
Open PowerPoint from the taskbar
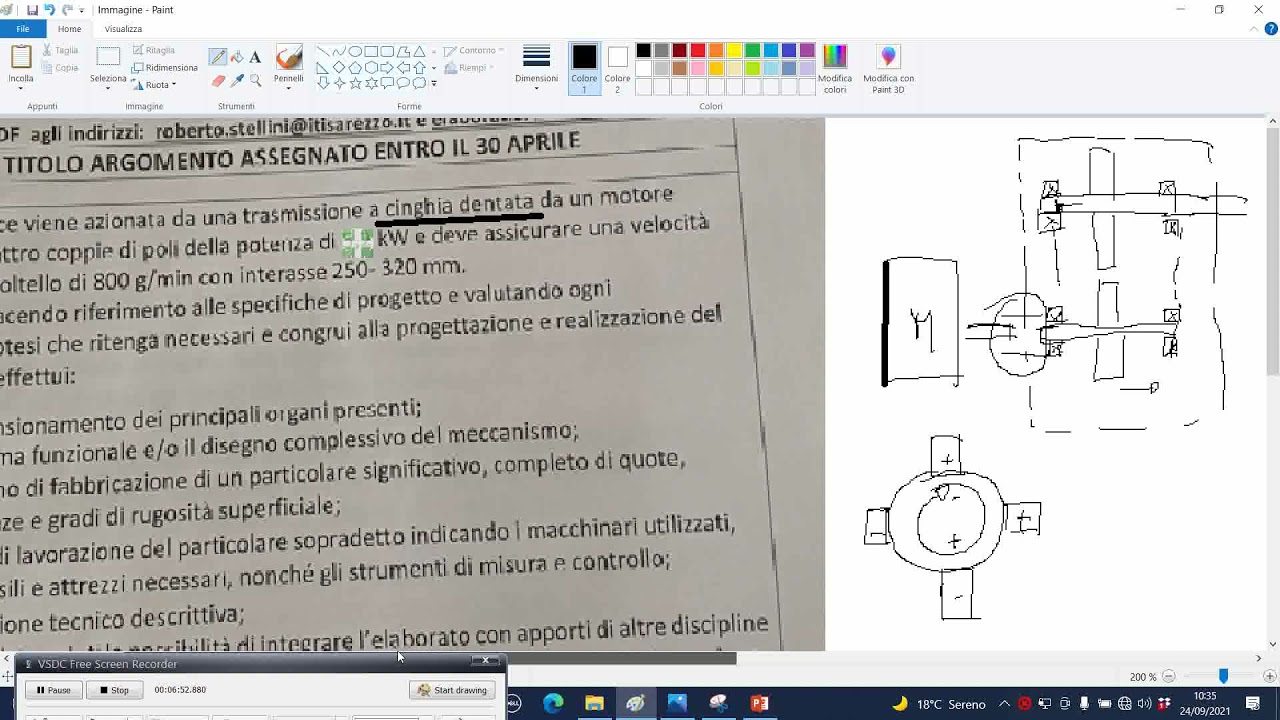[759, 704]
